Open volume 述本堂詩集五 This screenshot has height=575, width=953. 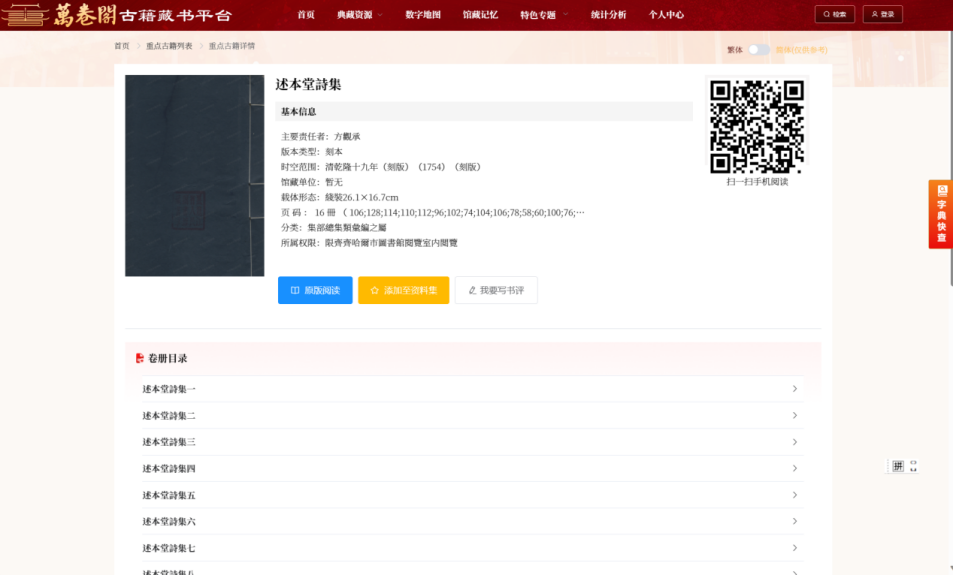click(x=473, y=495)
